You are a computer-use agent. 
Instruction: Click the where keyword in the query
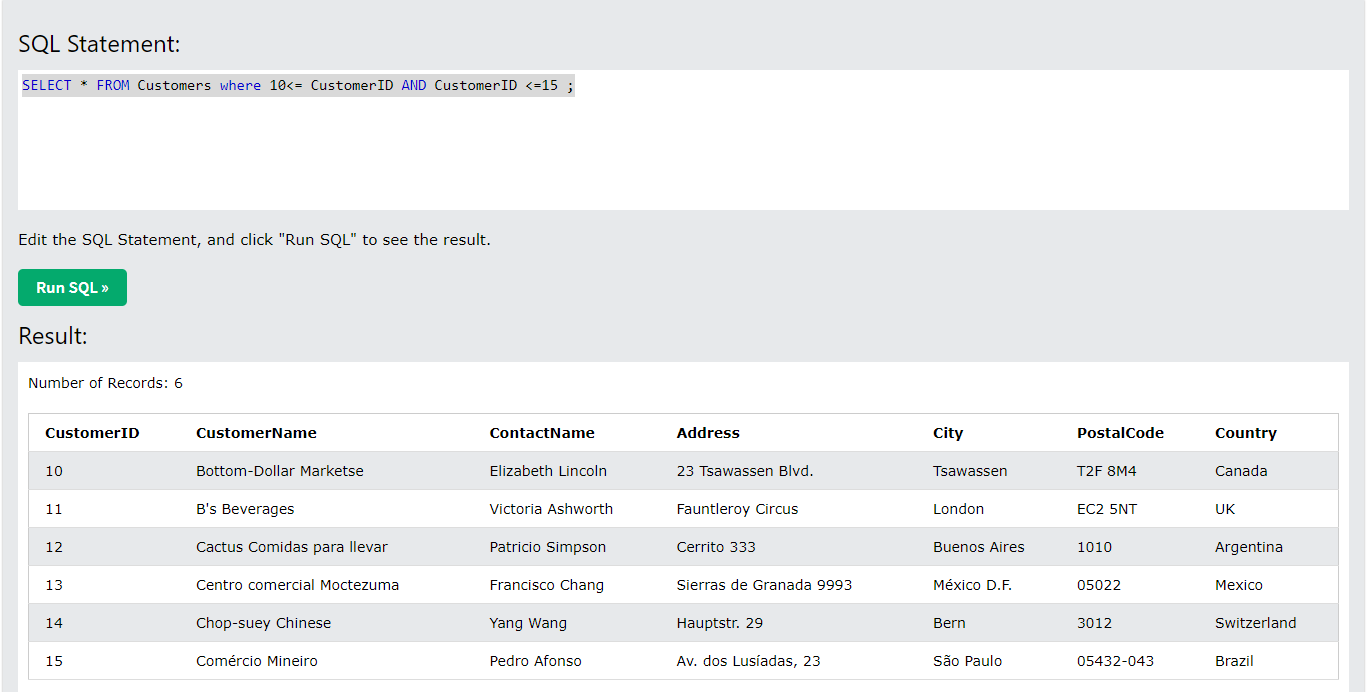click(240, 86)
